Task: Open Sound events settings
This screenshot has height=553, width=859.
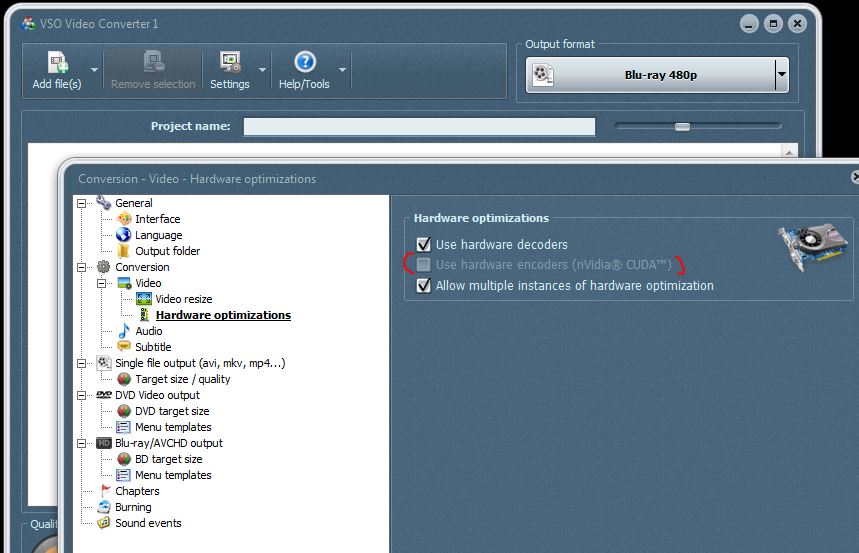Action: (148, 523)
